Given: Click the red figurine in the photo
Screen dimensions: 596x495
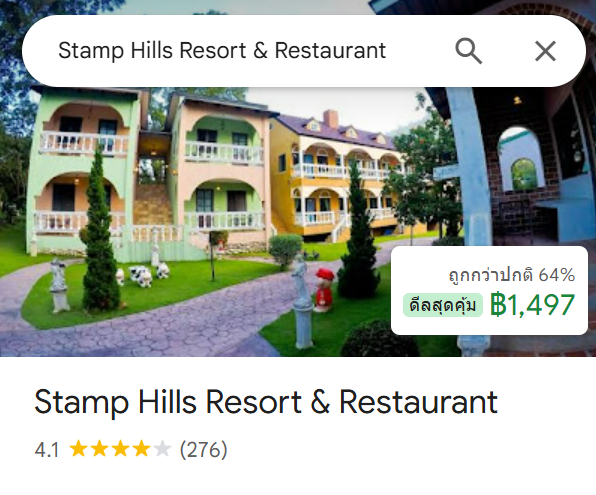Looking at the screenshot, I should click(324, 290).
